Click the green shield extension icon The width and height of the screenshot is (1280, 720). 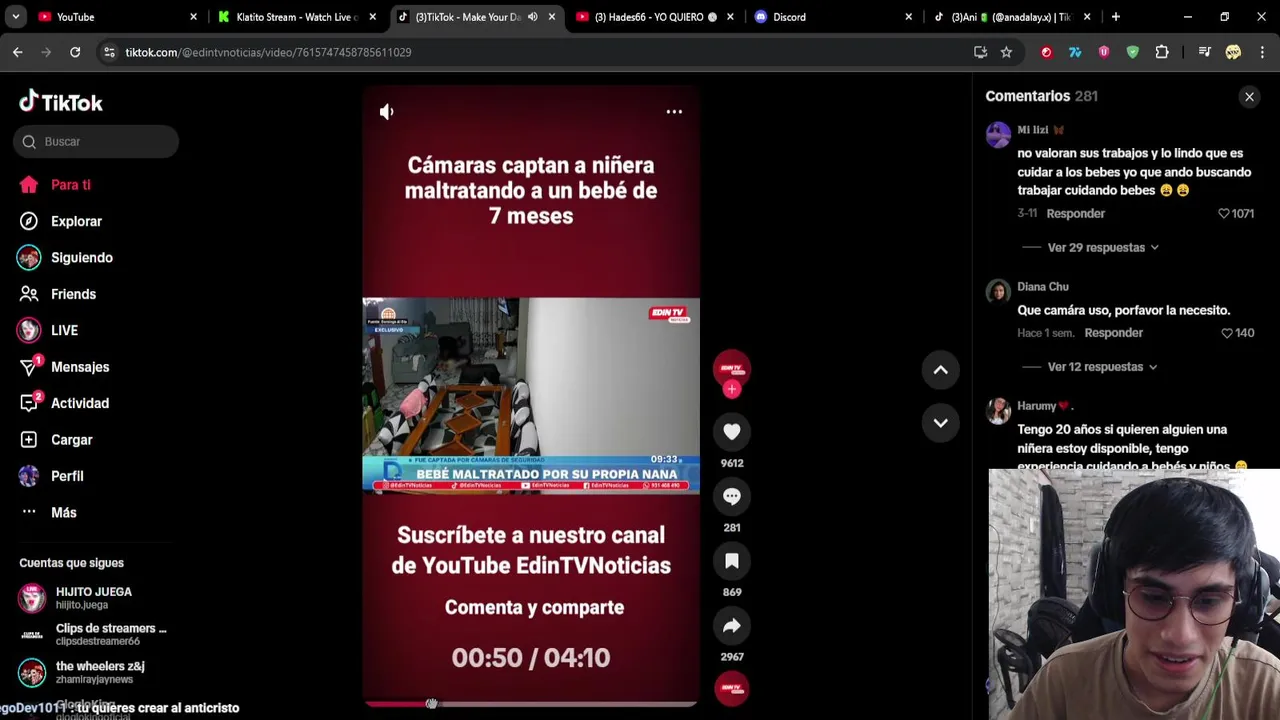(1133, 52)
